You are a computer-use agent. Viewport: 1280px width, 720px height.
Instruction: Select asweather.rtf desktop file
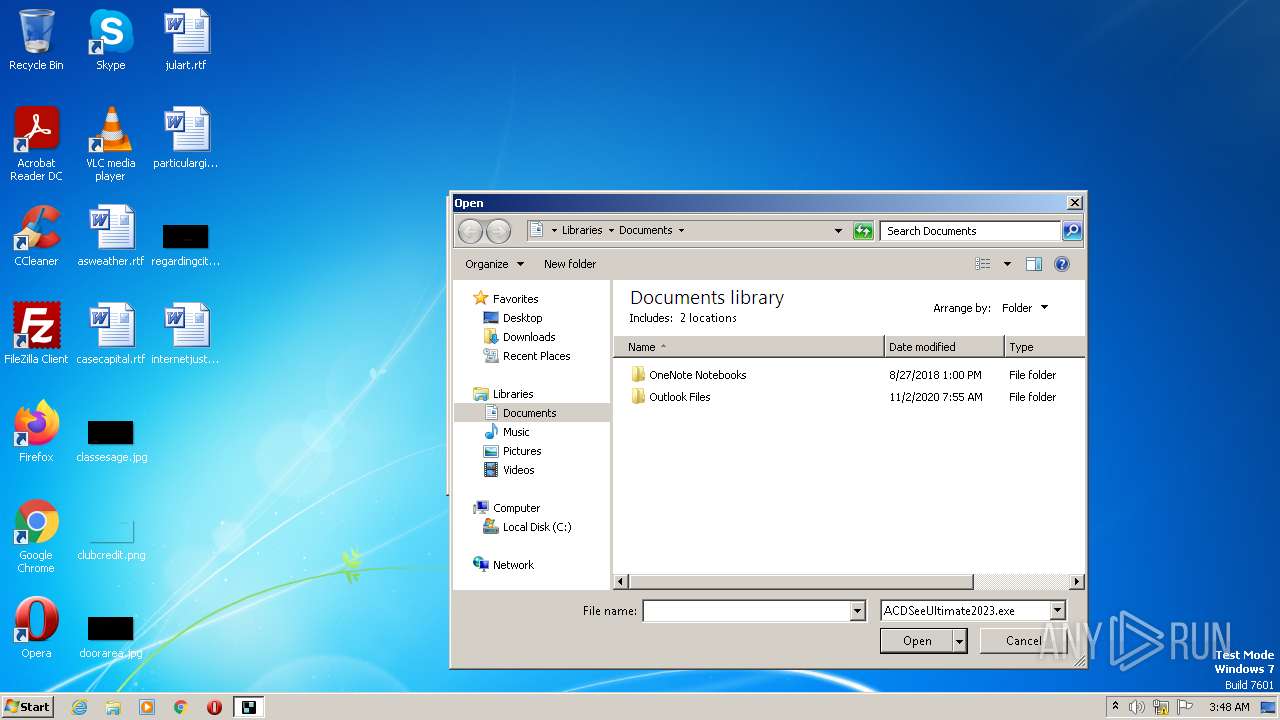[x=110, y=236]
